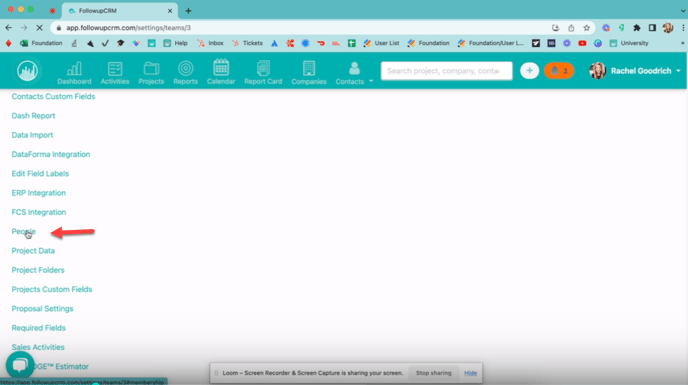Open the orange notifications bell
This screenshot has height=385, width=688.
coord(559,71)
